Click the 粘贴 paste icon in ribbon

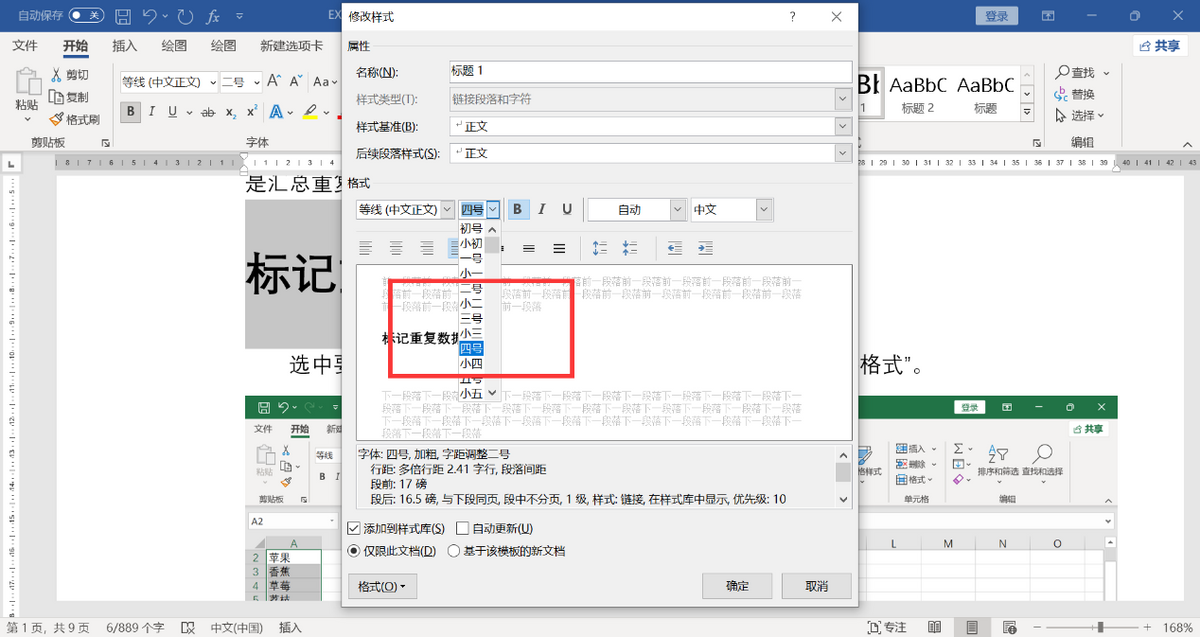point(27,83)
